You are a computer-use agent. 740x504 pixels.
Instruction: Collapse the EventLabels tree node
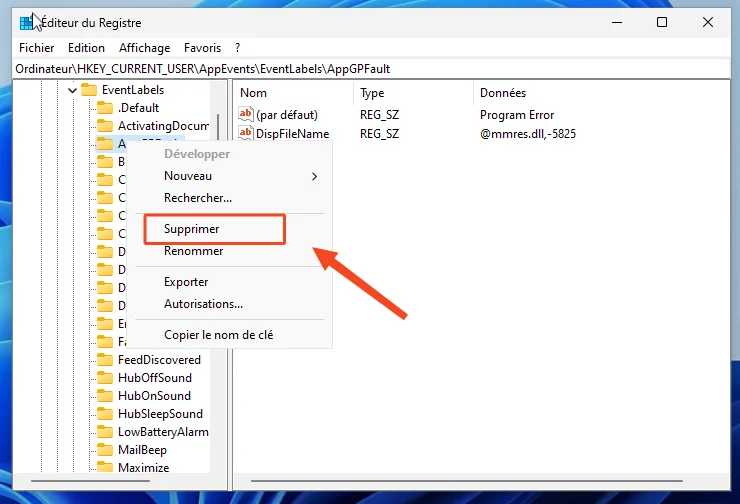pos(72,90)
